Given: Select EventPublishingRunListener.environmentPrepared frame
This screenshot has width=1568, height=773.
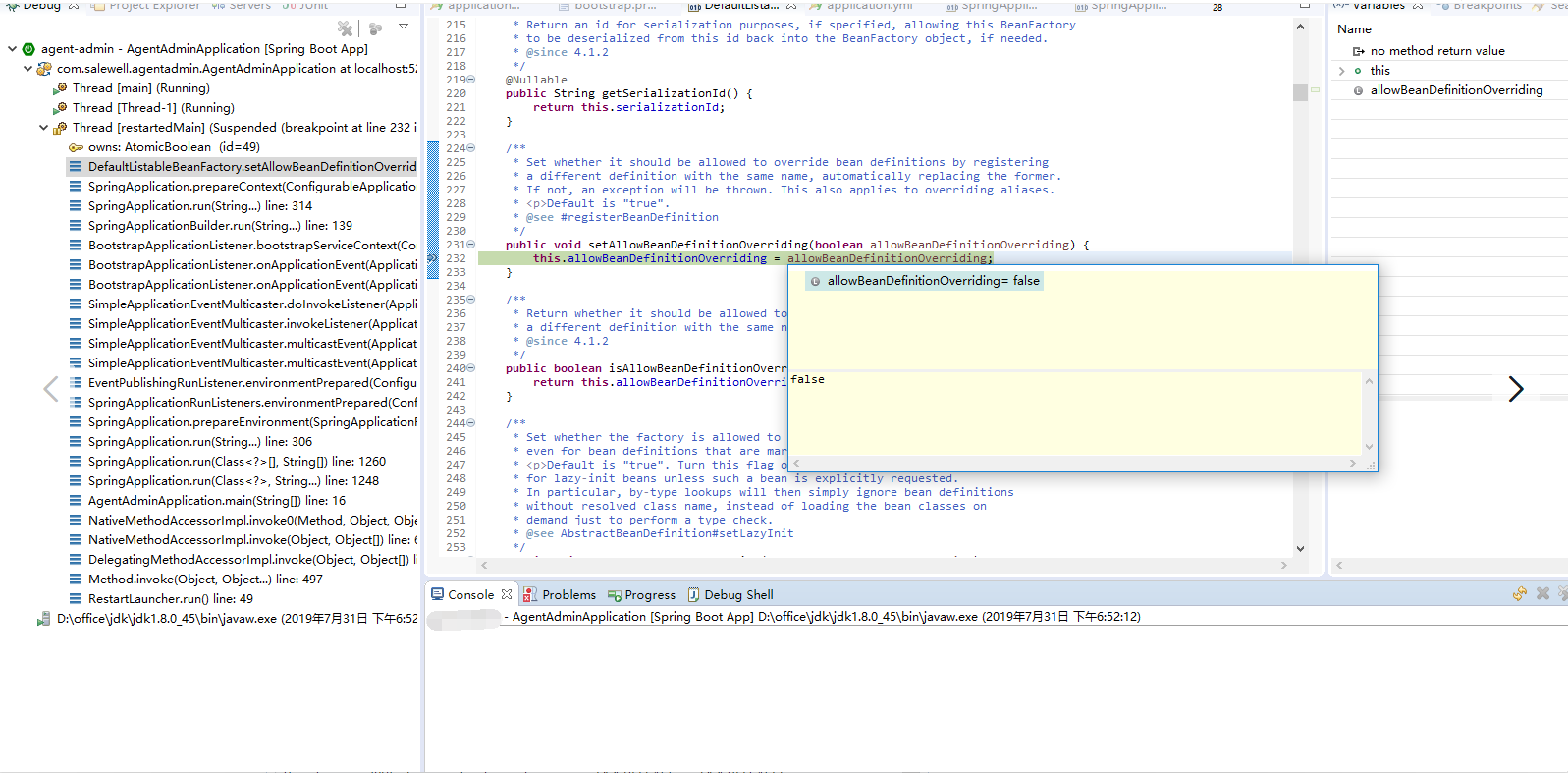Looking at the screenshot, I should [x=243, y=383].
